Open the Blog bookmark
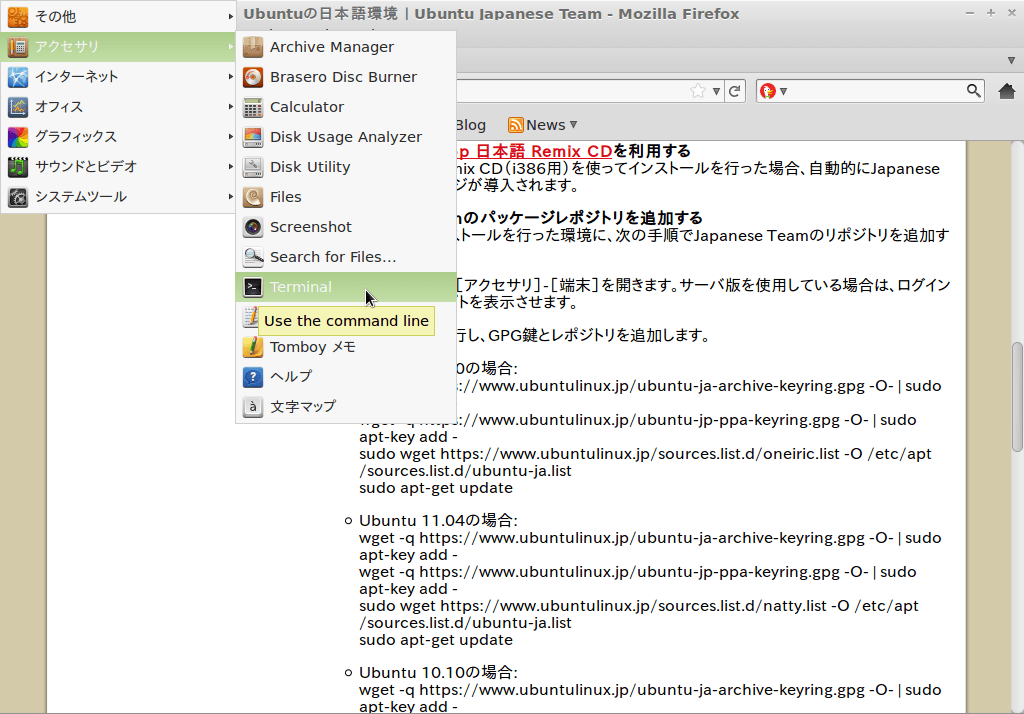 (470, 125)
